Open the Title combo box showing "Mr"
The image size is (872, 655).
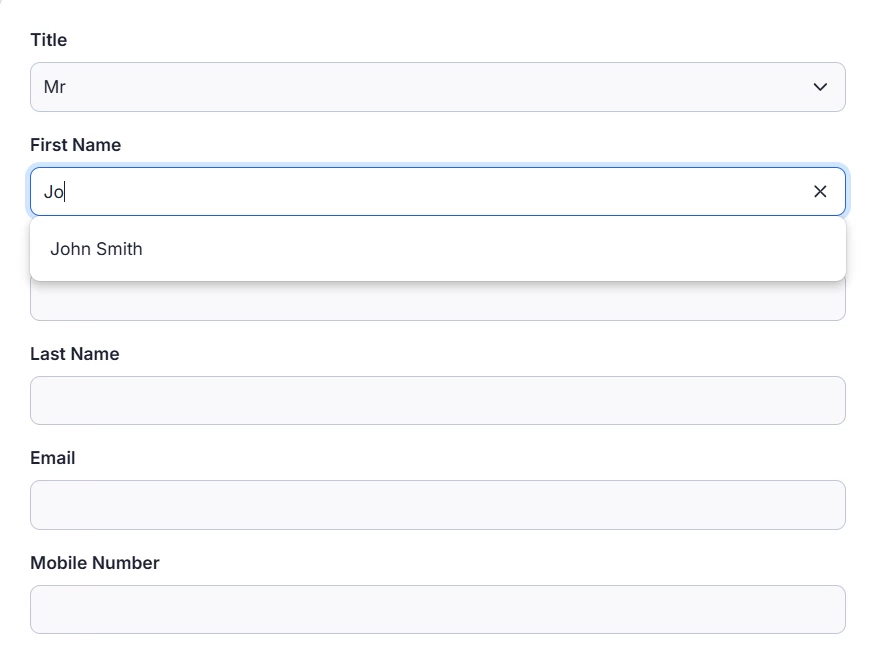click(x=437, y=87)
